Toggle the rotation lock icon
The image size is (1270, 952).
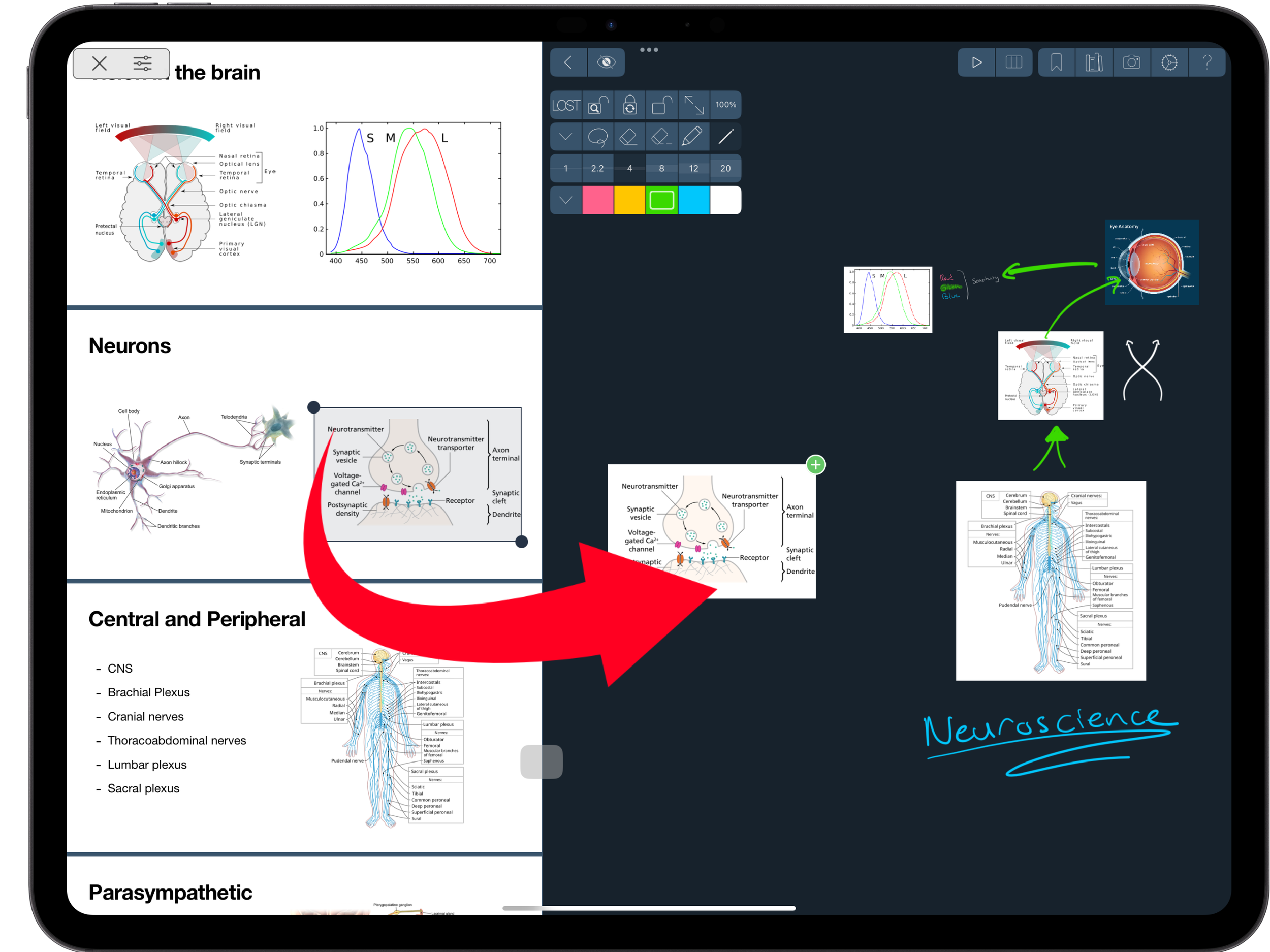[630, 105]
